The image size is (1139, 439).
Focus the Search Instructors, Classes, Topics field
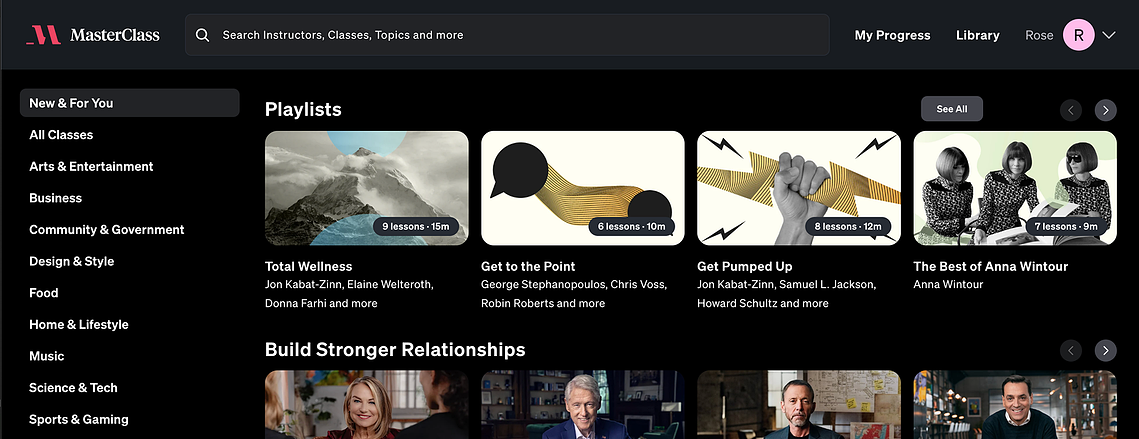pos(507,35)
